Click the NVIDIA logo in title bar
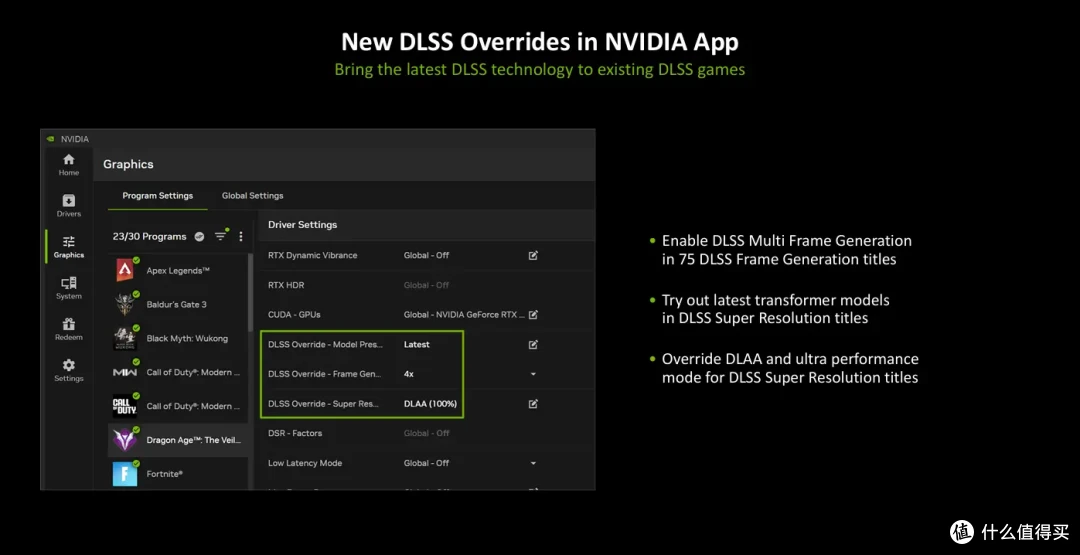Image resolution: width=1080 pixels, height=555 pixels. (x=50, y=138)
